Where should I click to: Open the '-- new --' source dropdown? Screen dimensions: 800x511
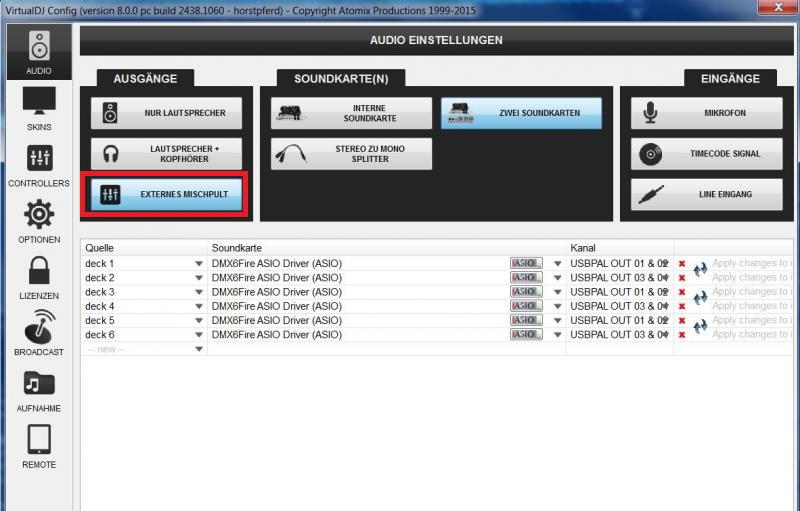tap(199, 349)
